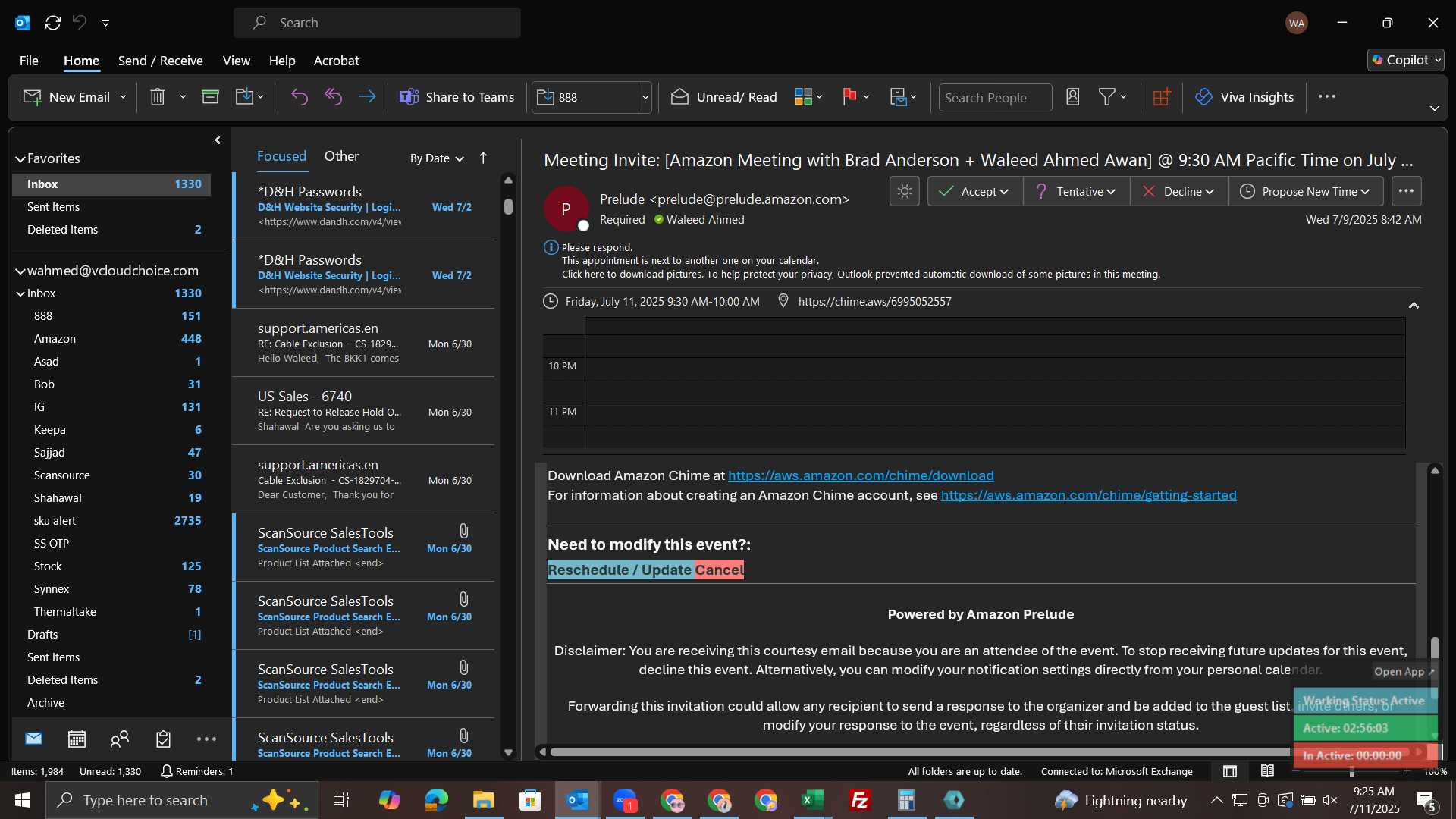The height and width of the screenshot is (819, 1456).
Task: Click the Reschedule / Update link
Action: point(619,570)
